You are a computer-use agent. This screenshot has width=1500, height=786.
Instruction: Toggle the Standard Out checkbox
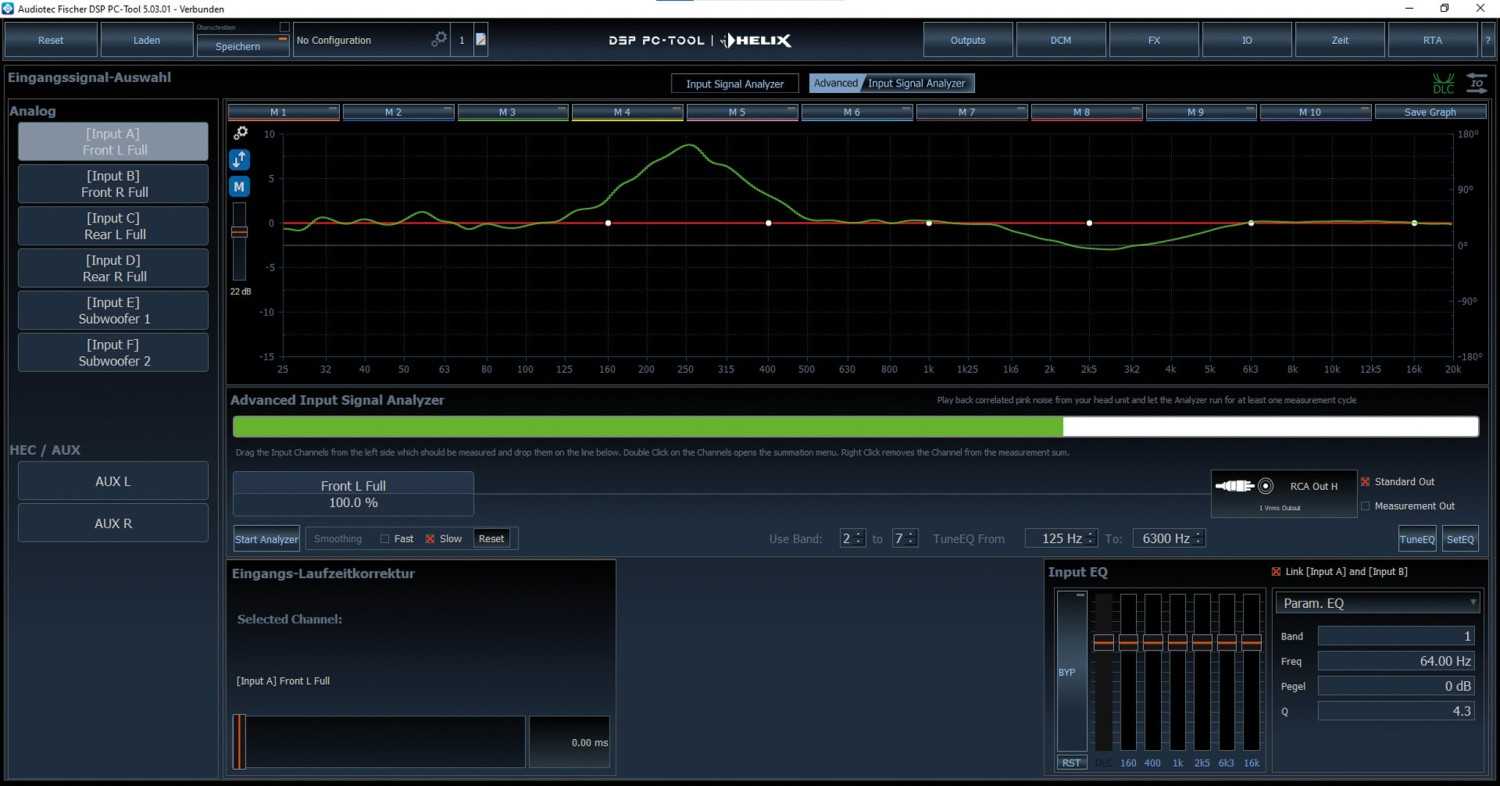pyautogui.click(x=1365, y=482)
